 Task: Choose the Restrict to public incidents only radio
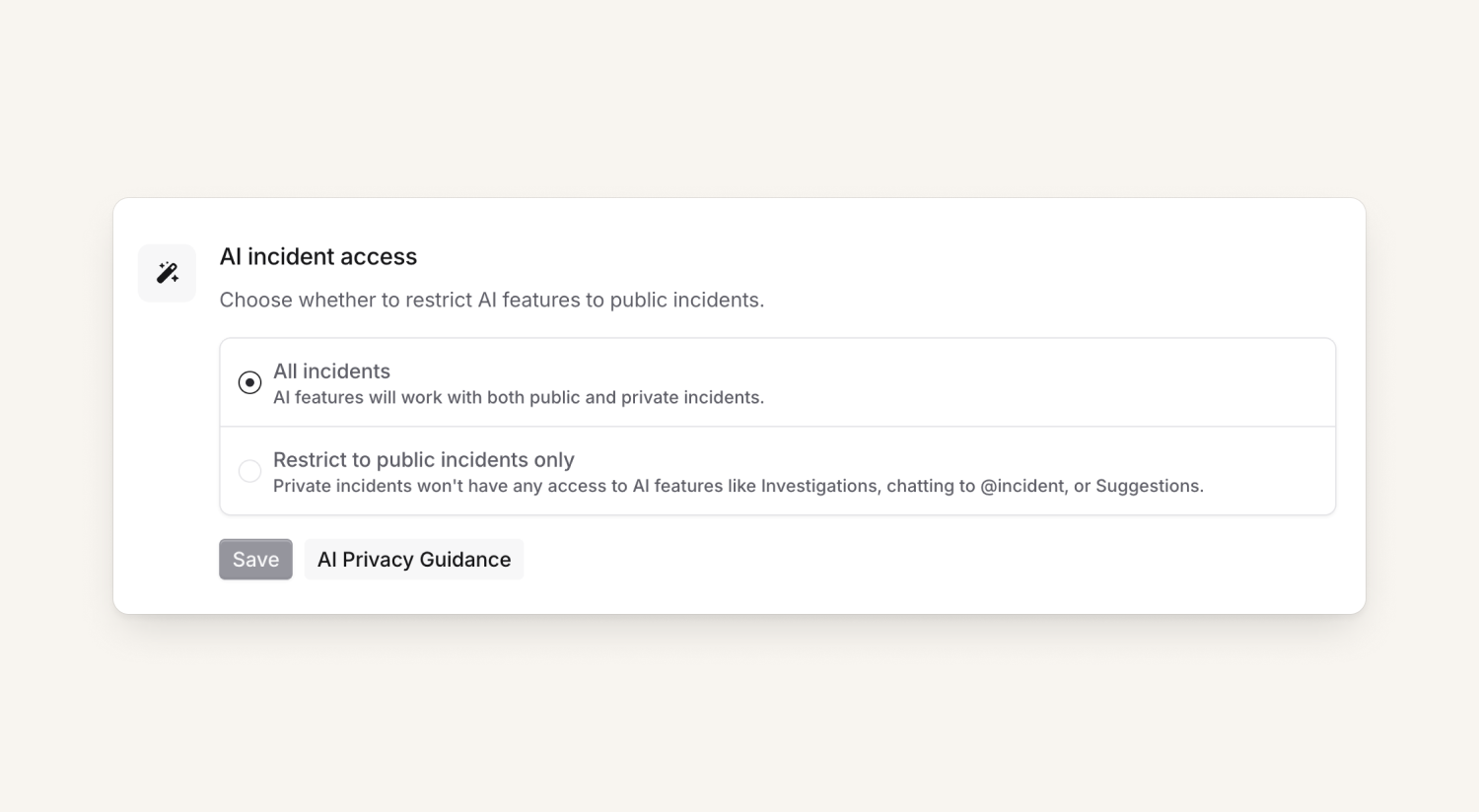(249, 471)
